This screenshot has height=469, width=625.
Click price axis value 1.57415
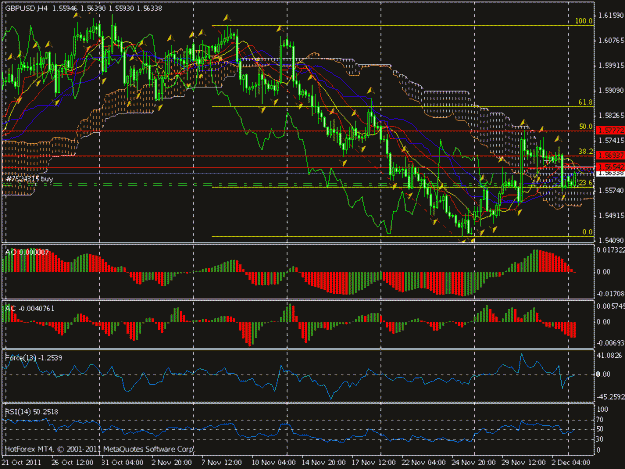click(610, 140)
